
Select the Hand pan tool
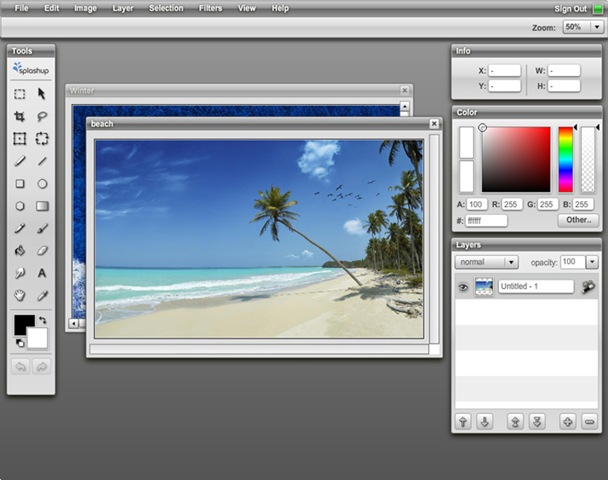[x=19, y=295]
